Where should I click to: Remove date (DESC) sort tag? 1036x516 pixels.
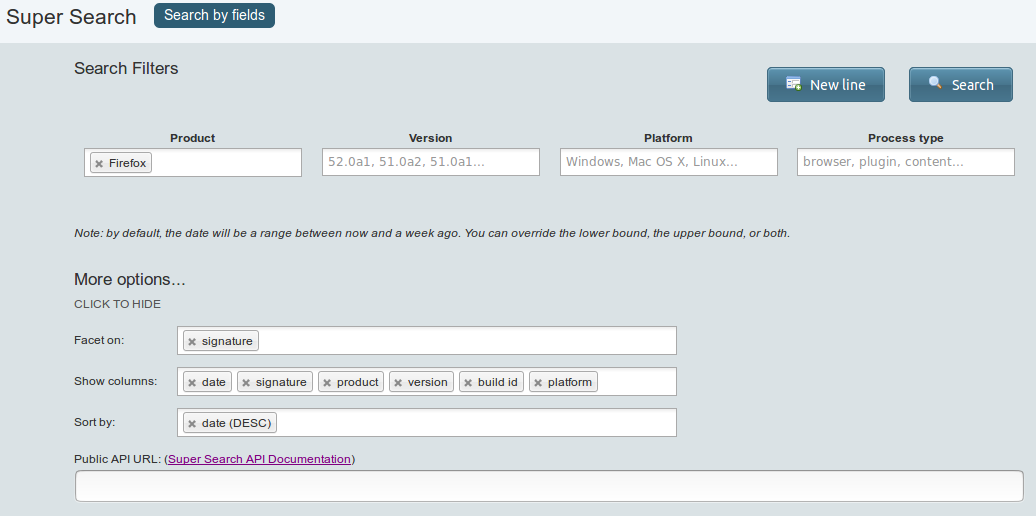point(192,424)
